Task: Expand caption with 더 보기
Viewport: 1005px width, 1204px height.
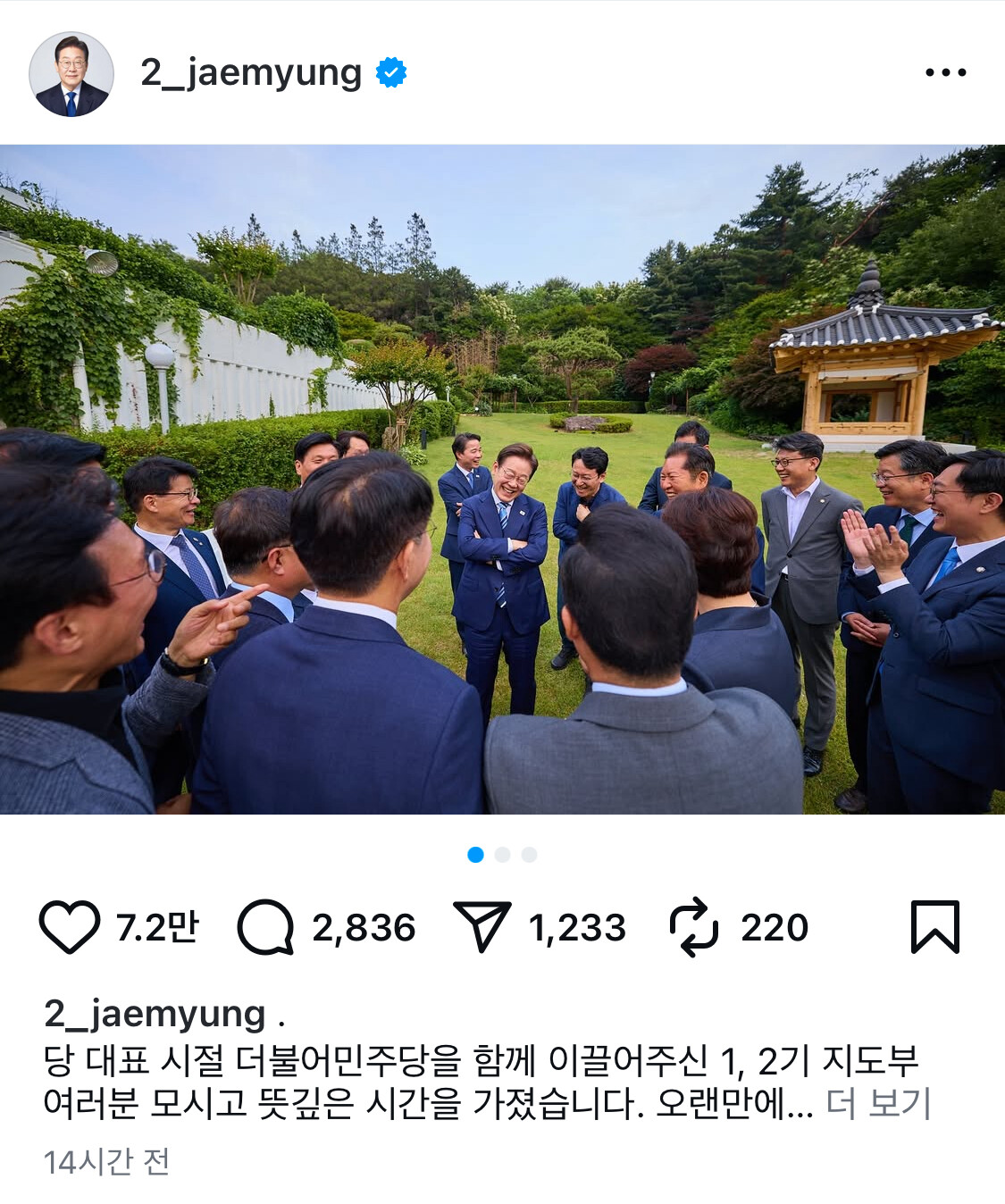Action: point(878,1104)
